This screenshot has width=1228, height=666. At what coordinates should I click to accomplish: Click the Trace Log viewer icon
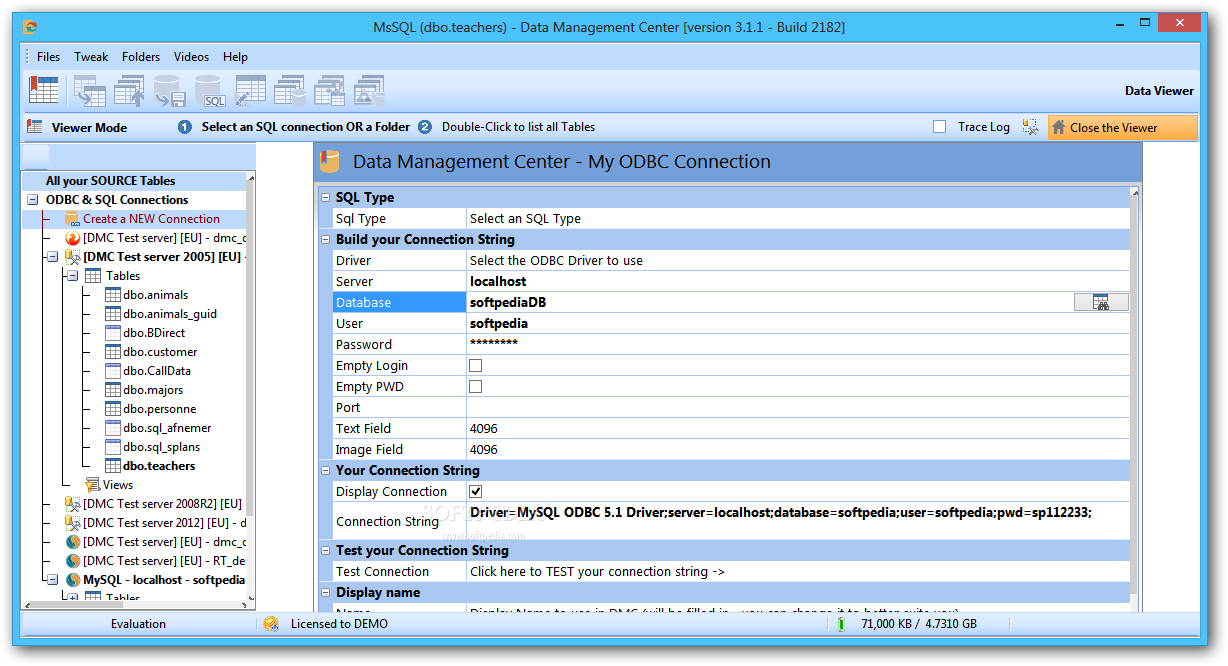pyautogui.click(x=1030, y=127)
